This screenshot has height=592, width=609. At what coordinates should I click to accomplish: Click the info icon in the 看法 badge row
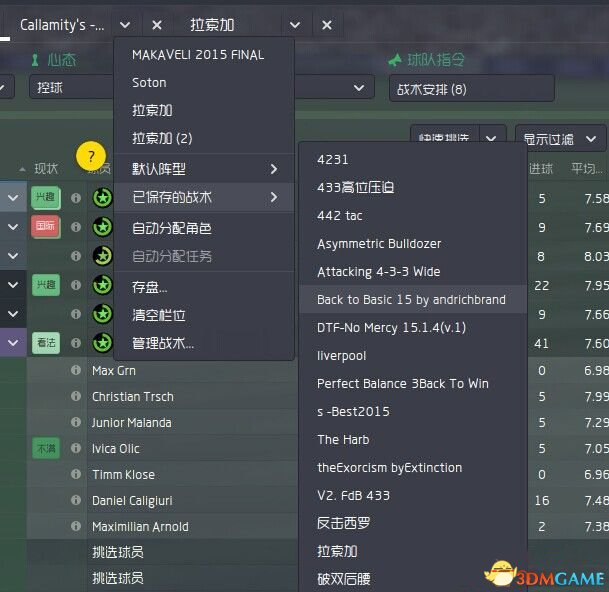tap(76, 343)
